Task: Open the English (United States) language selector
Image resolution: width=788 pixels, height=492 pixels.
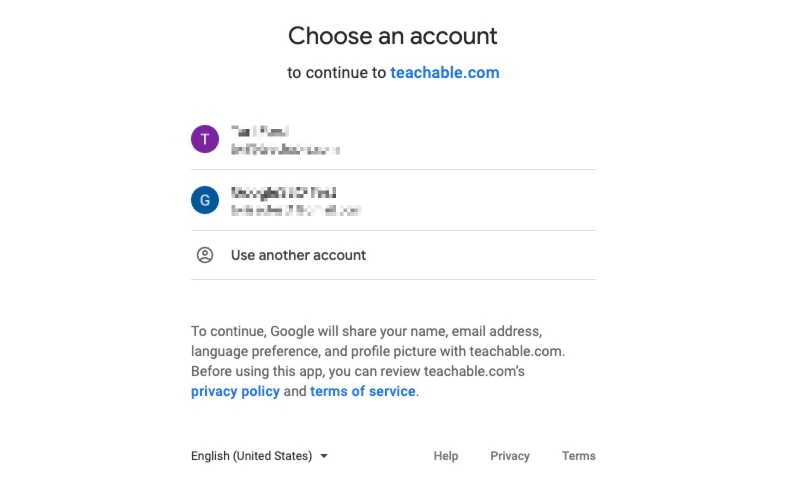Action: pos(259,456)
